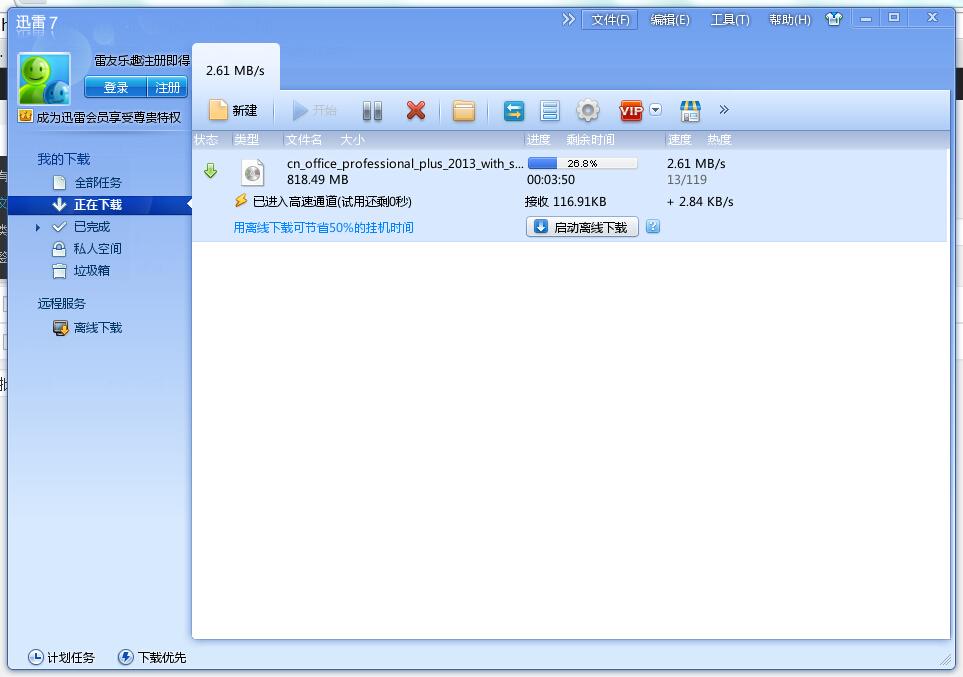Select 已完成 in the sidebar
The image size is (963, 677).
tap(92, 227)
